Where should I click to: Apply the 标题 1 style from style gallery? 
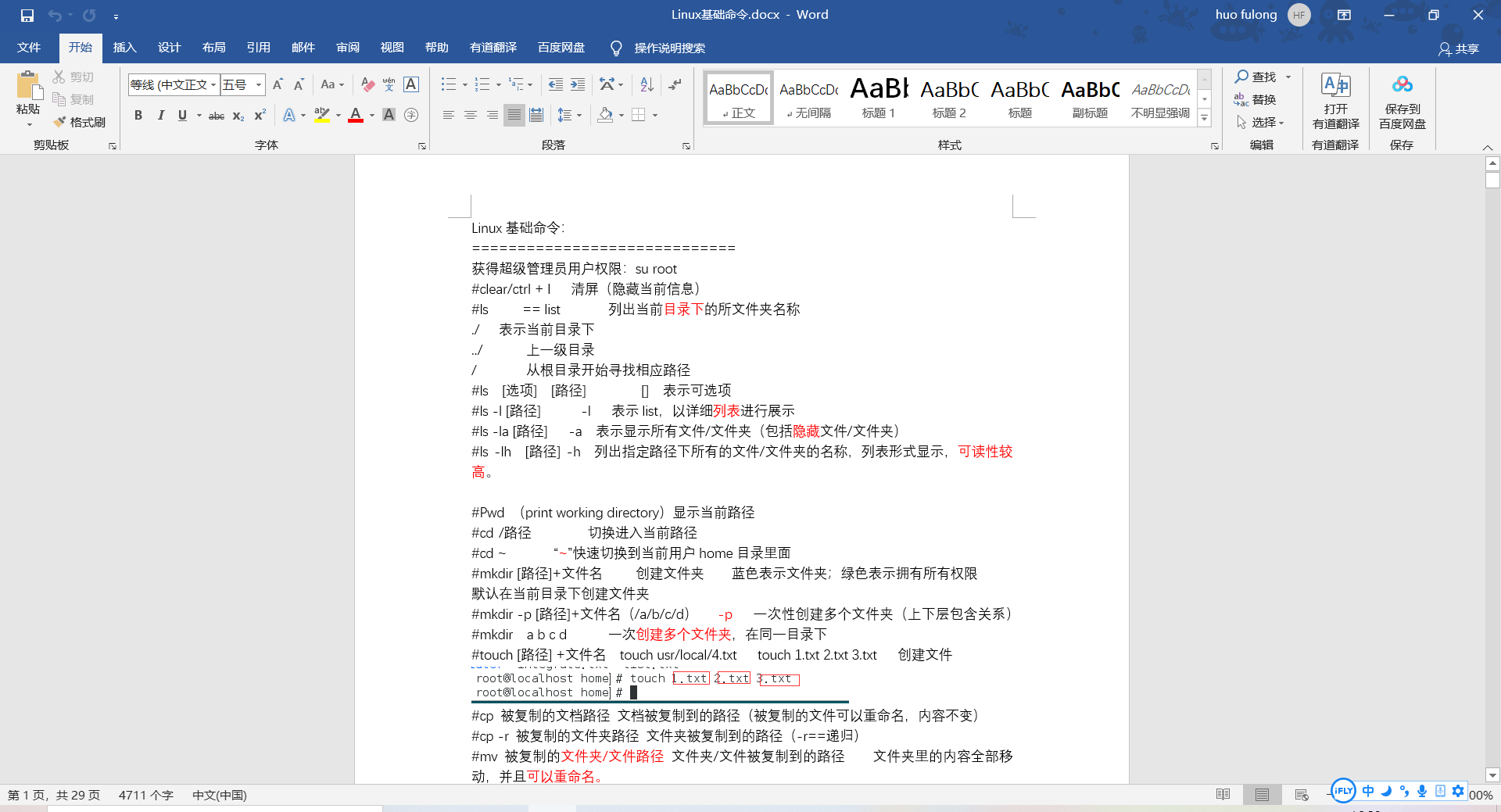tap(877, 97)
